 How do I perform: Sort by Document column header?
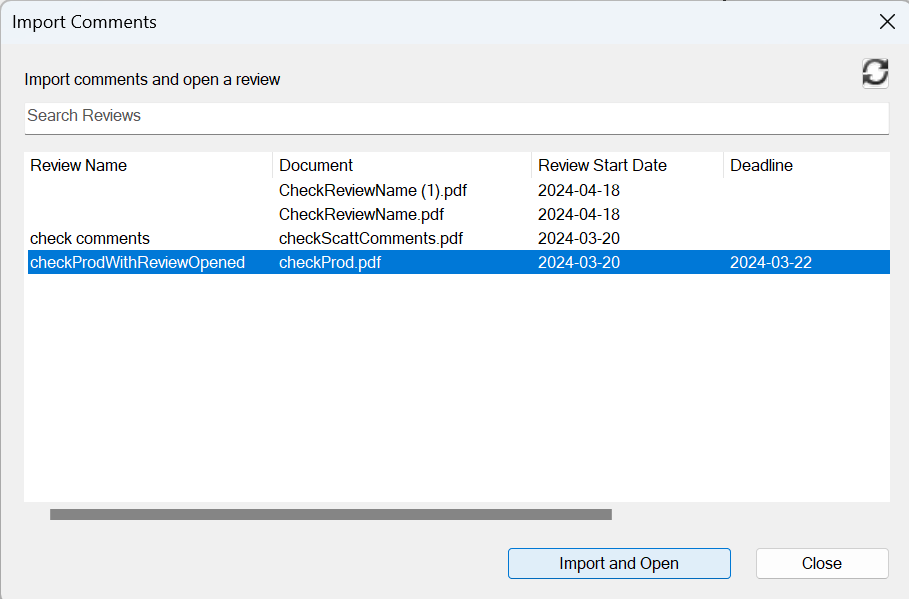pyautogui.click(x=316, y=166)
